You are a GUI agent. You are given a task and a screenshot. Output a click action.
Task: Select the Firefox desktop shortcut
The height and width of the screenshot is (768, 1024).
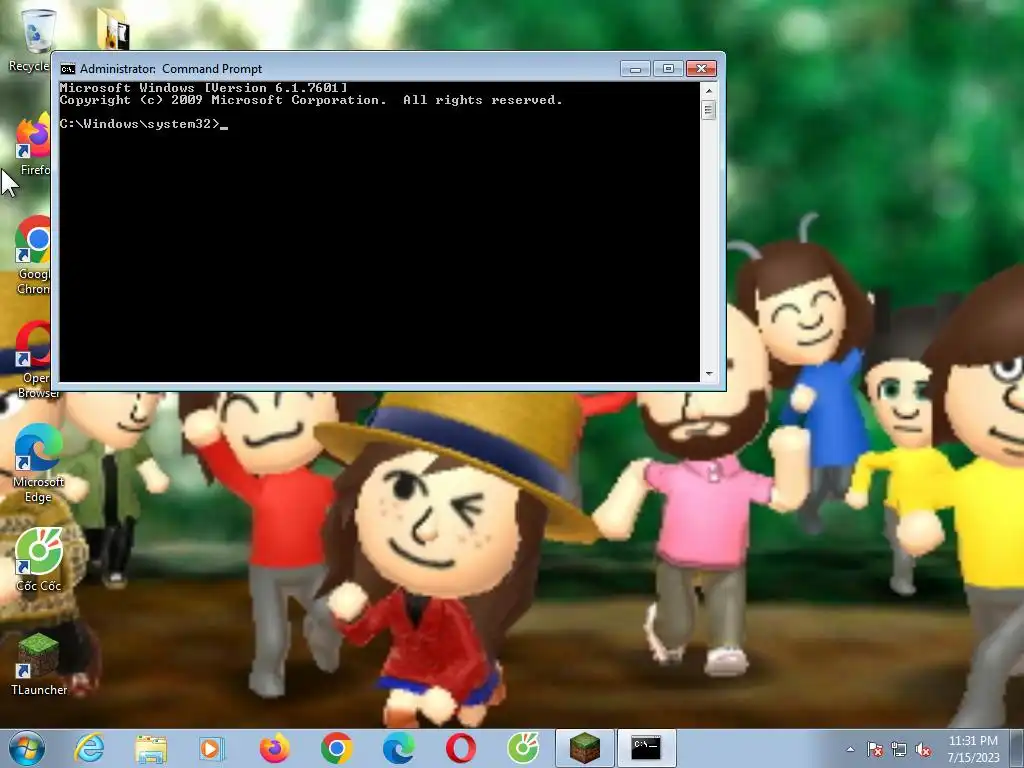[x=33, y=146]
